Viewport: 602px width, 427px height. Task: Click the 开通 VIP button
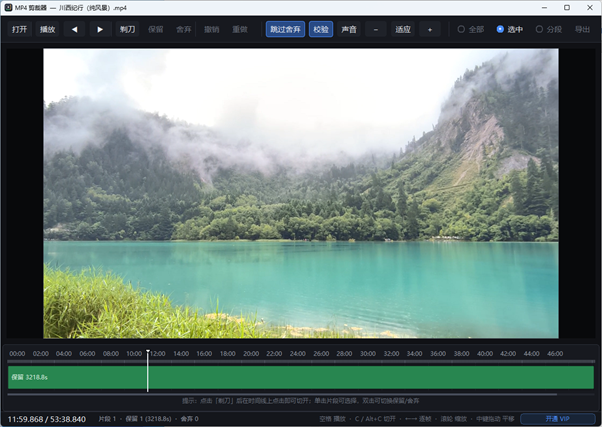click(x=557, y=419)
